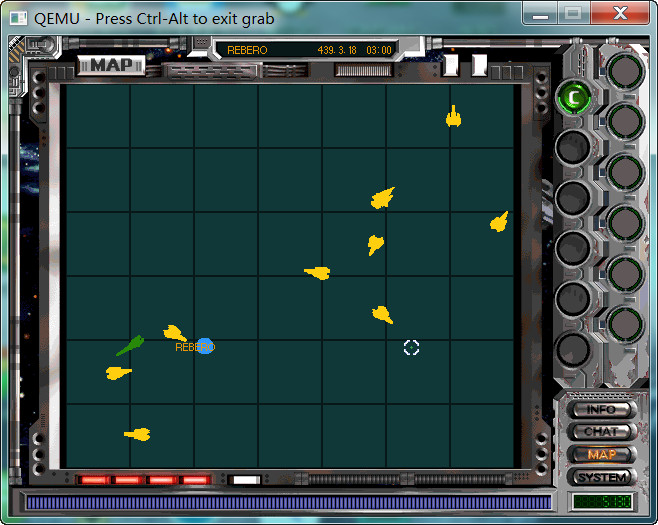Screen dimensions: 658x525
Task: Click the first red indicator light
Action: coord(93,480)
